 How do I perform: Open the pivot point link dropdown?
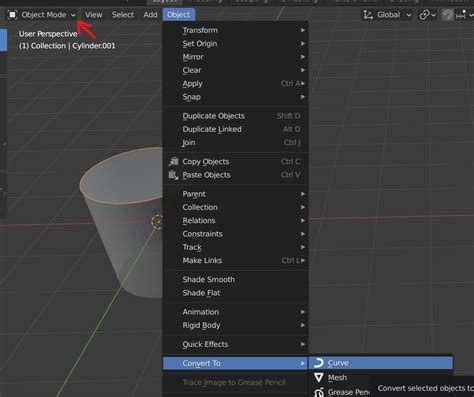click(x=427, y=15)
